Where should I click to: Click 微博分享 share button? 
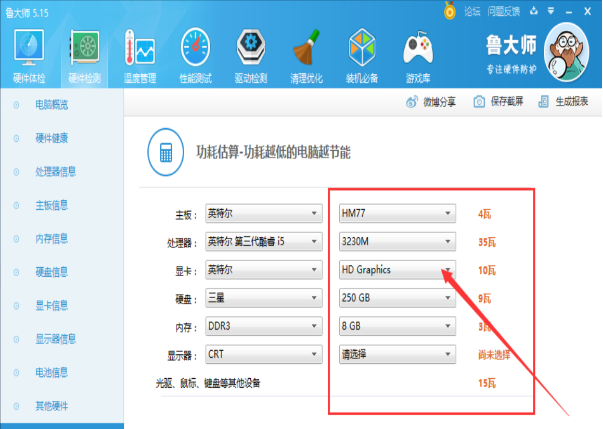point(431,102)
